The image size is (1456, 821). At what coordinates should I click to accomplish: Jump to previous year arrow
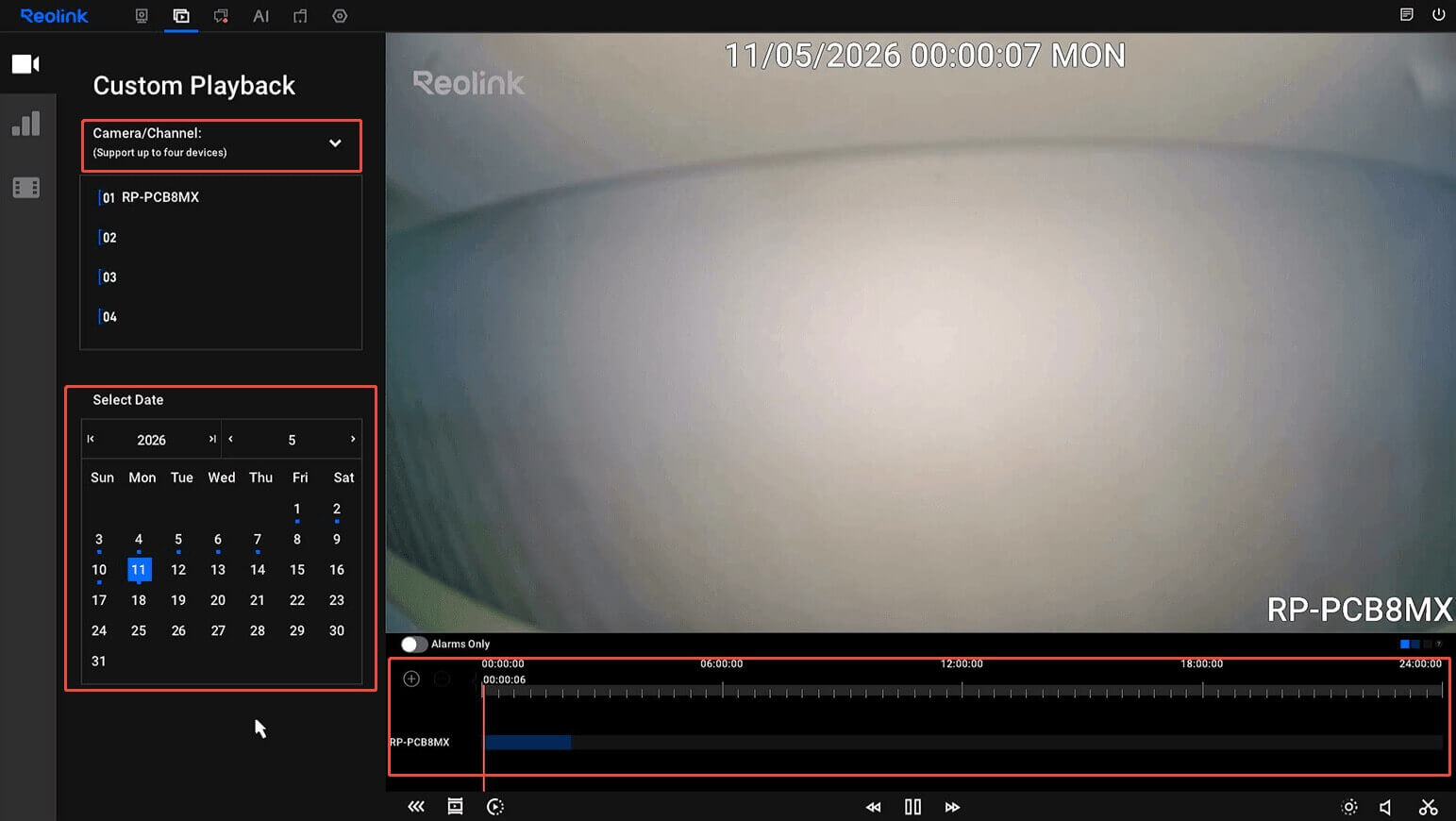pos(91,439)
